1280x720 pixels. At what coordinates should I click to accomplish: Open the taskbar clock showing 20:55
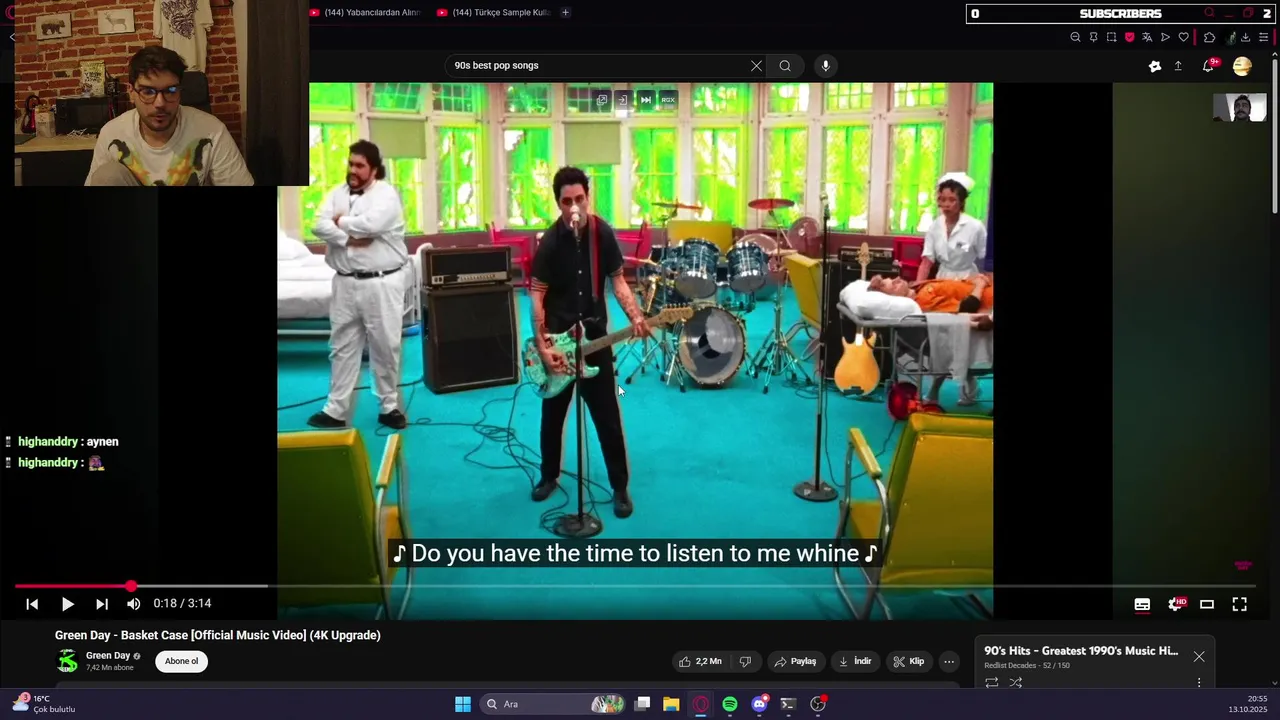[x=1249, y=704]
